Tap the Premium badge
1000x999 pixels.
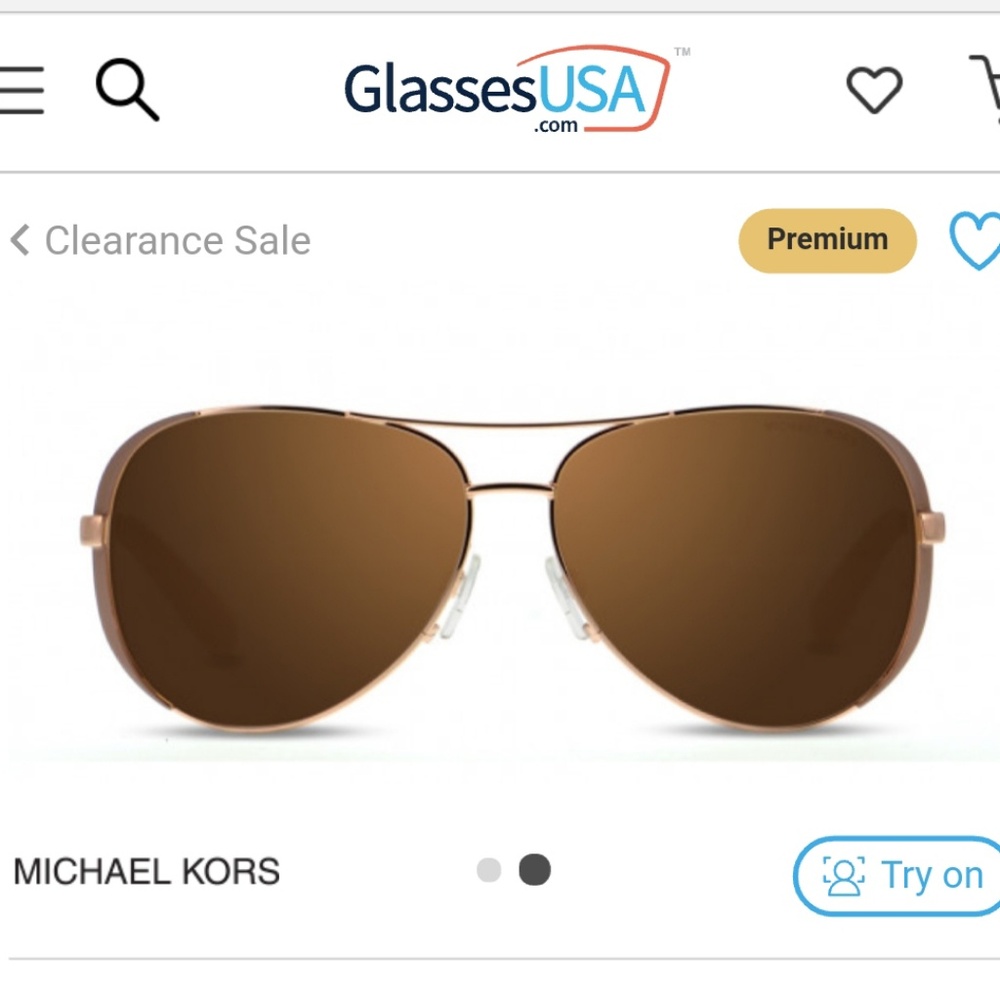827,240
